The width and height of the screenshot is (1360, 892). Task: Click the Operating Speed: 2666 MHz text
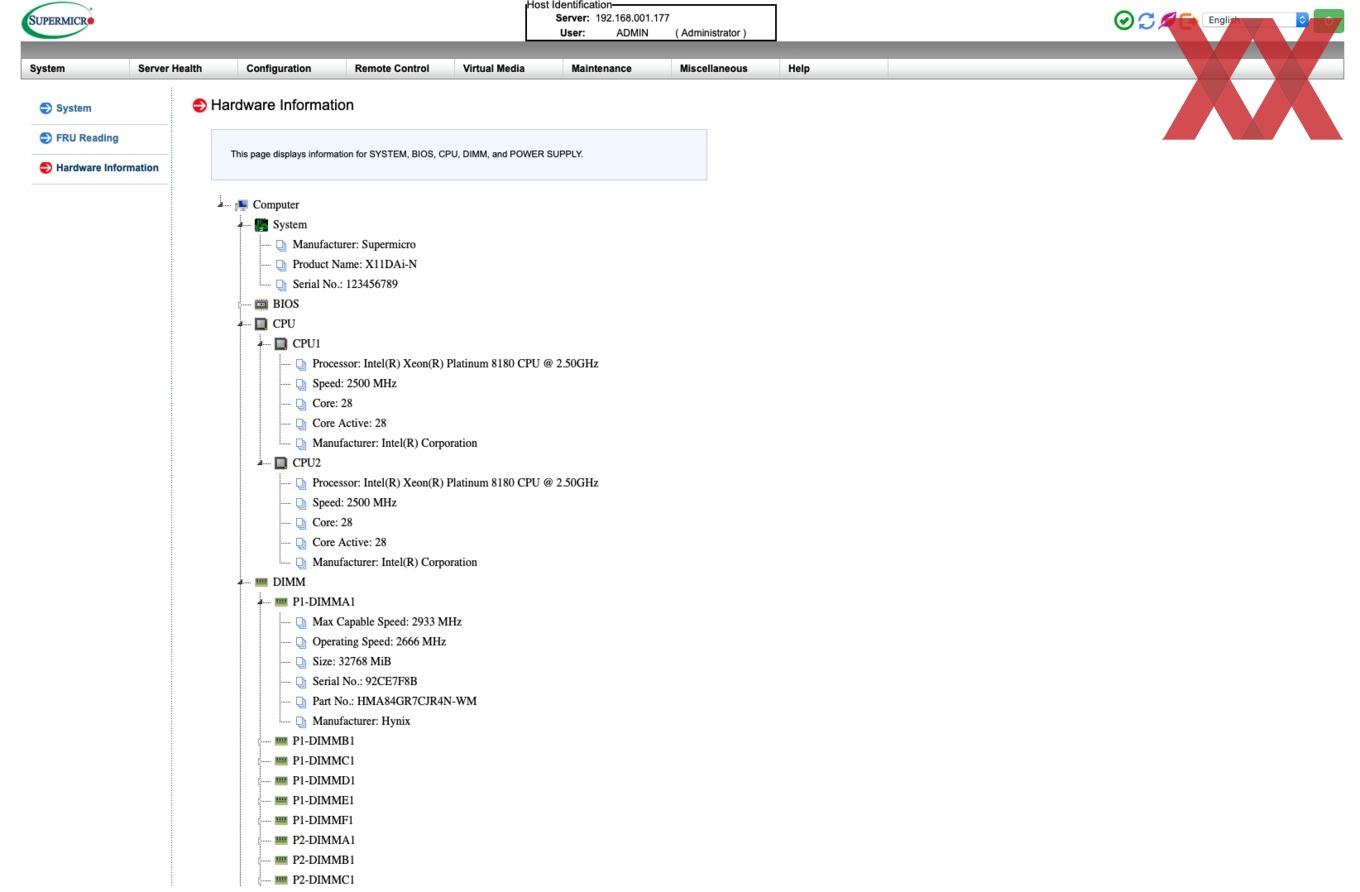point(379,642)
